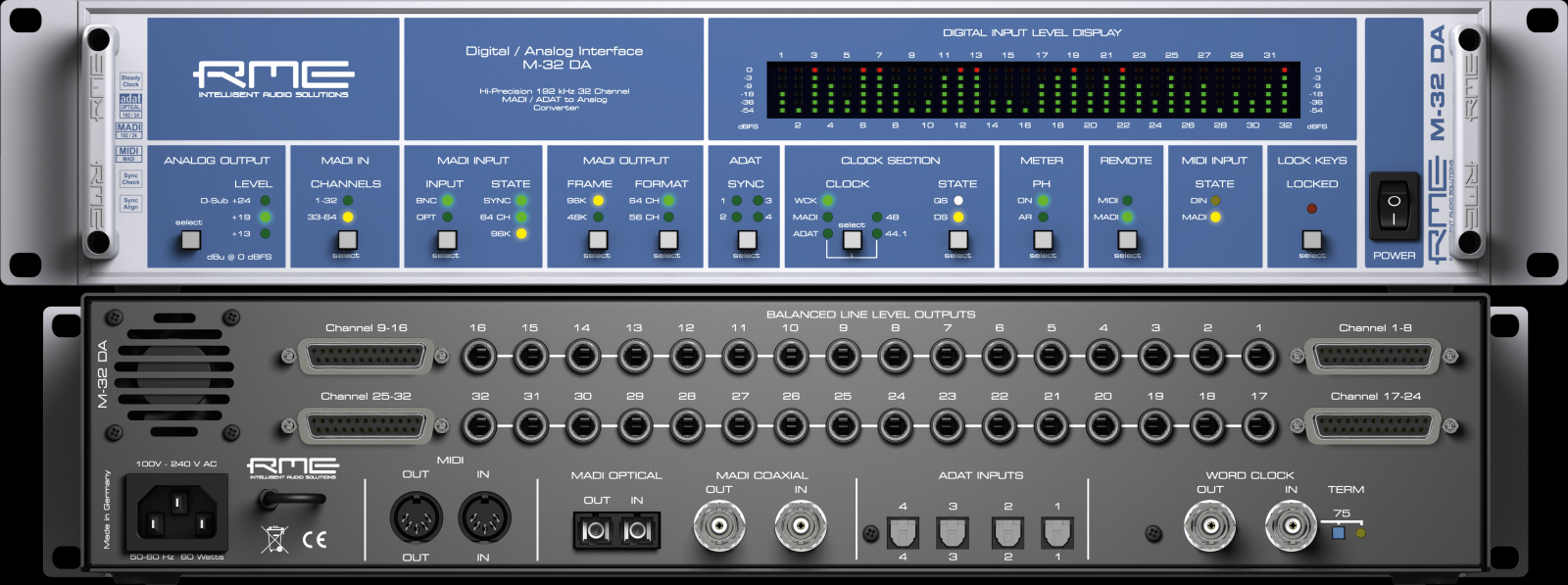Click balanced line output jack 16
This screenshot has width=1568, height=585.
(478, 356)
